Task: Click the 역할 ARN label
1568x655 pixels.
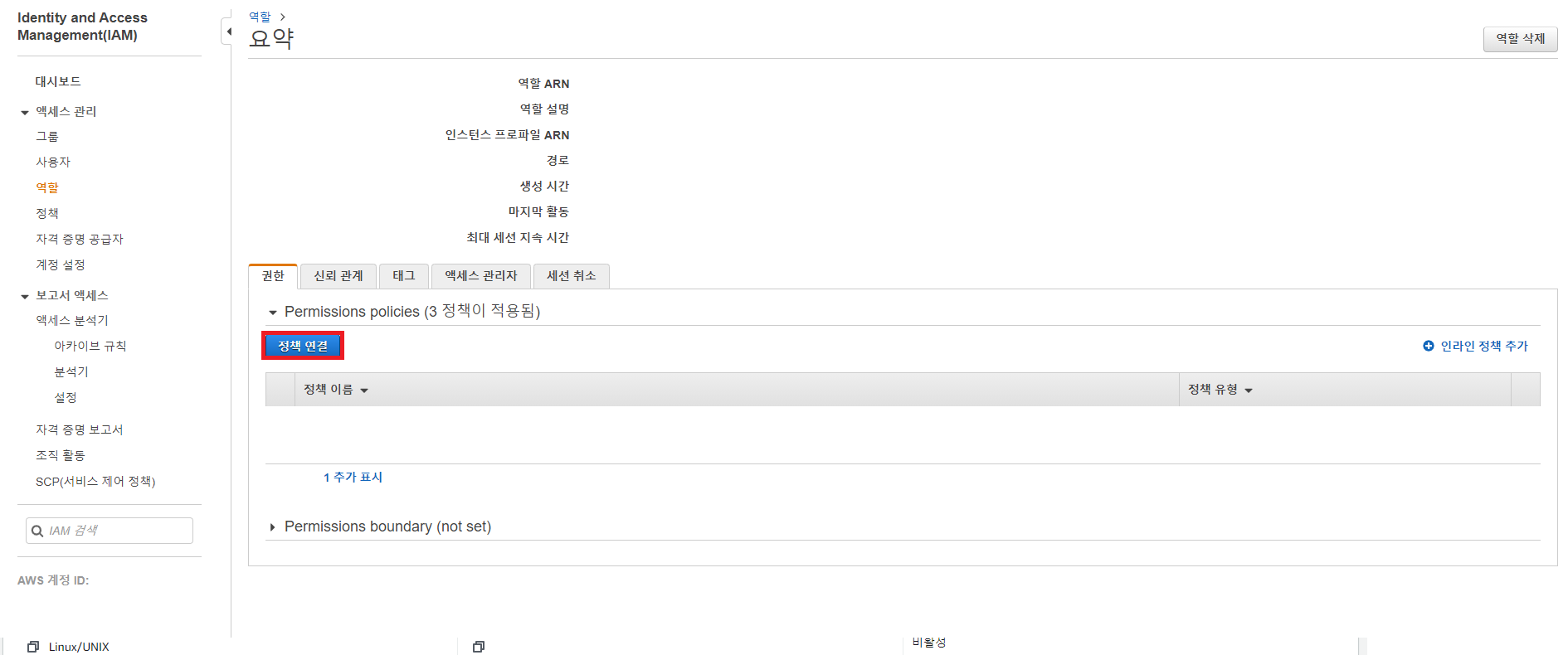Action: click(x=543, y=83)
